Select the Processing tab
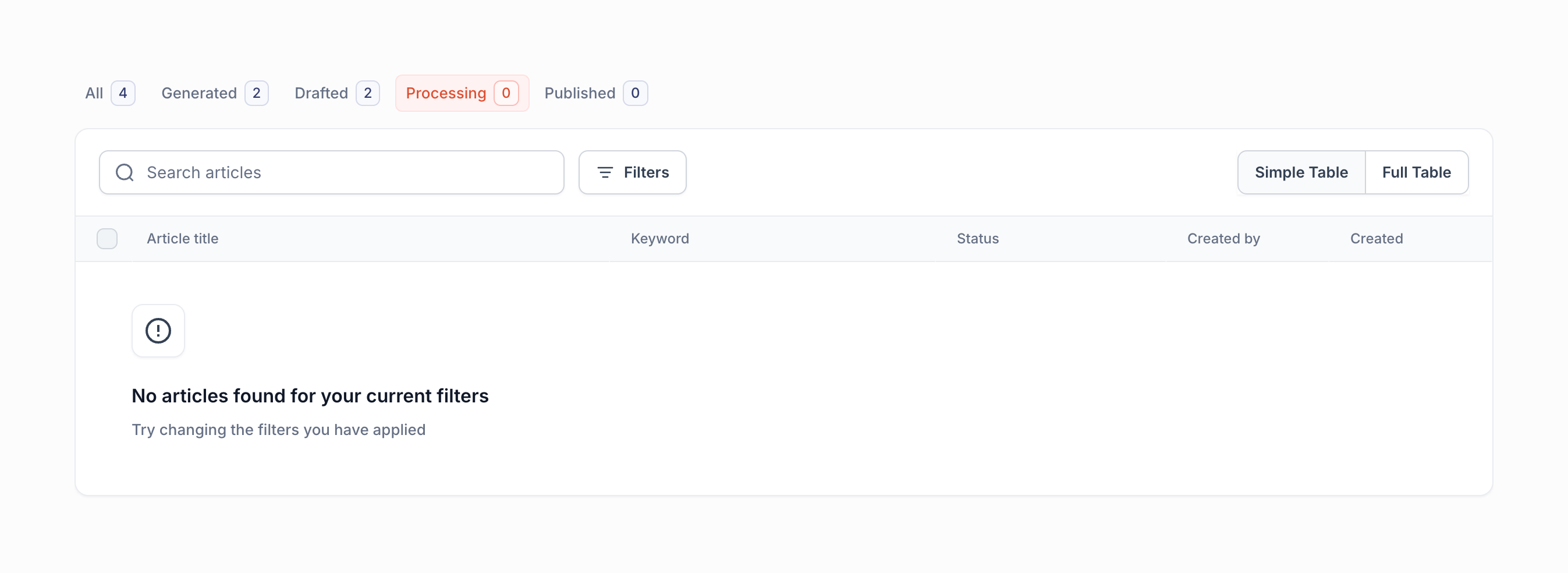This screenshot has height=573, width=1568. [446, 93]
